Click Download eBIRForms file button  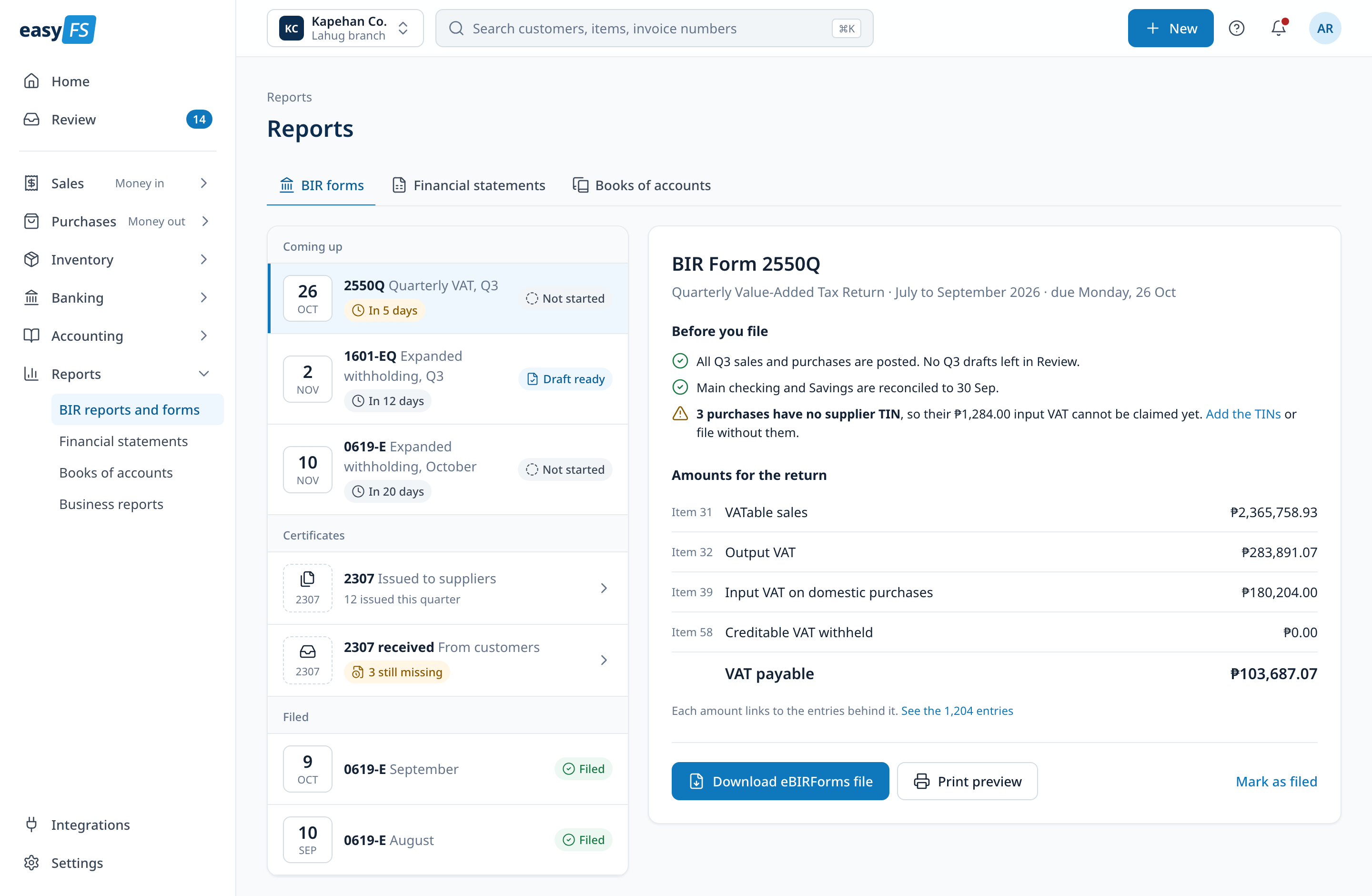click(x=780, y=781)
